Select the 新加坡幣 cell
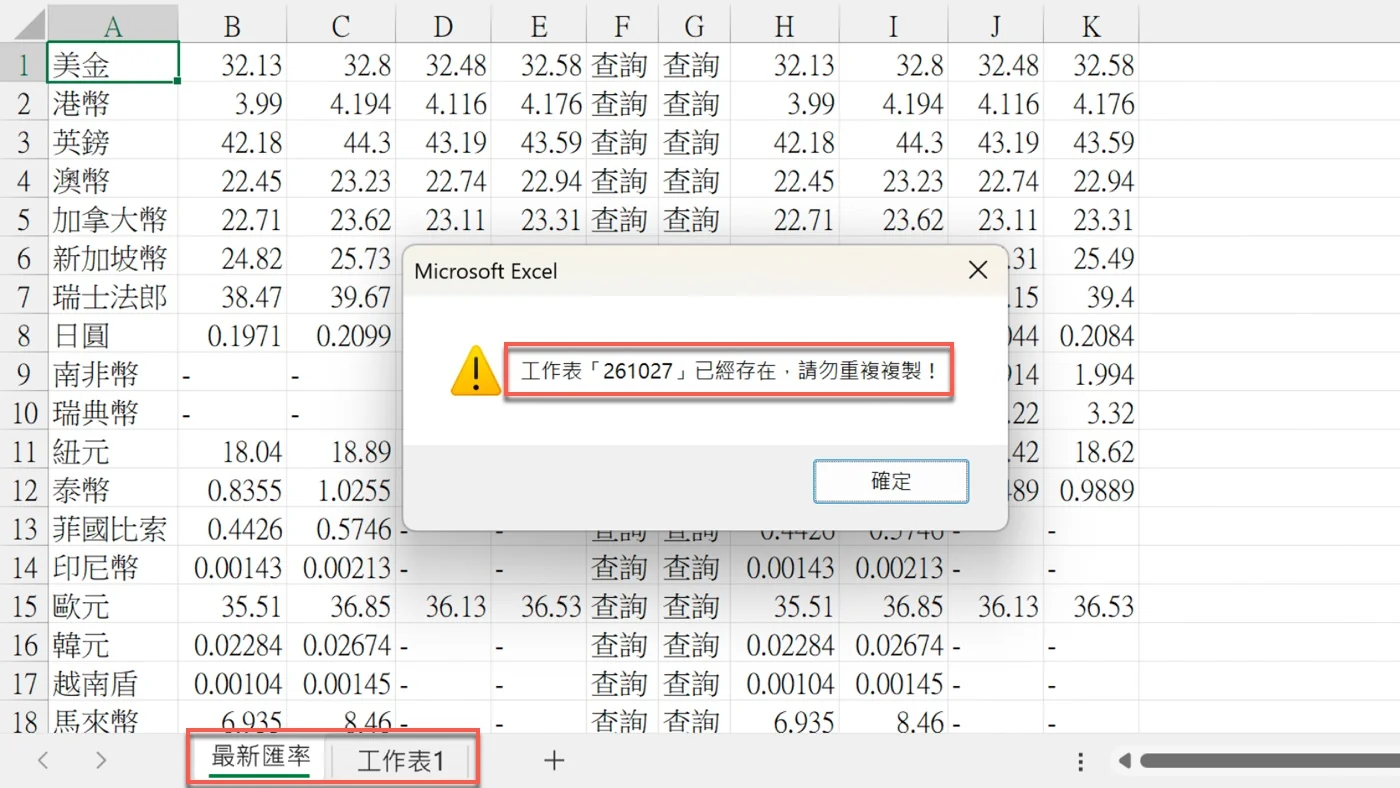The image size is (1400, 788). coord(113,258)
